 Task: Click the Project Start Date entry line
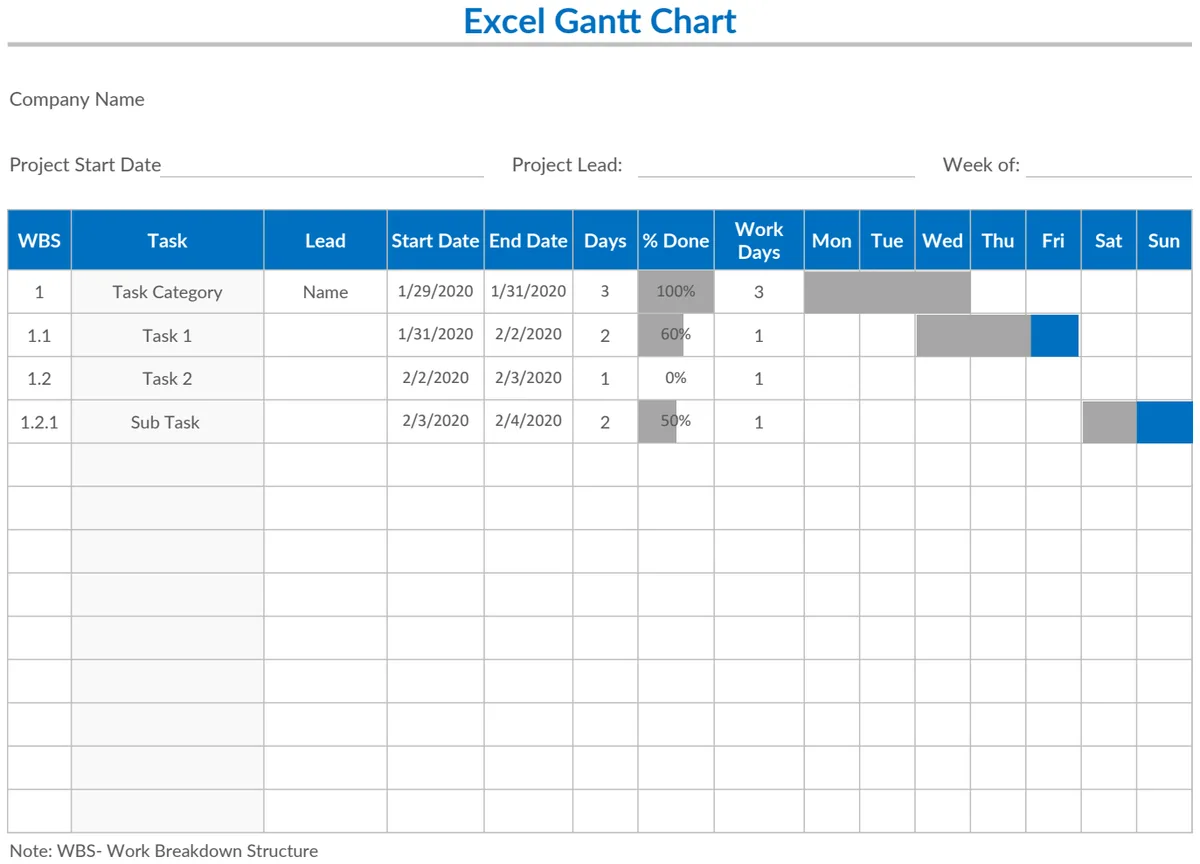point(322,166)
